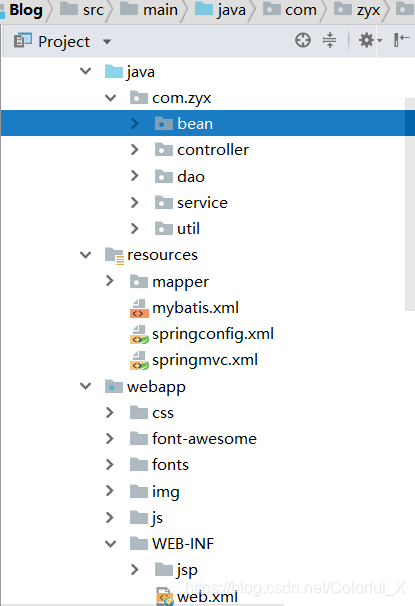
Task: Click the bean package icon
Action: (164, 123)
